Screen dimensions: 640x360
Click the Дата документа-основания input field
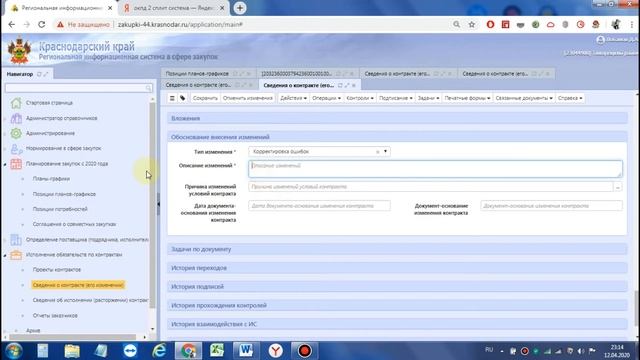pos(319,206)
